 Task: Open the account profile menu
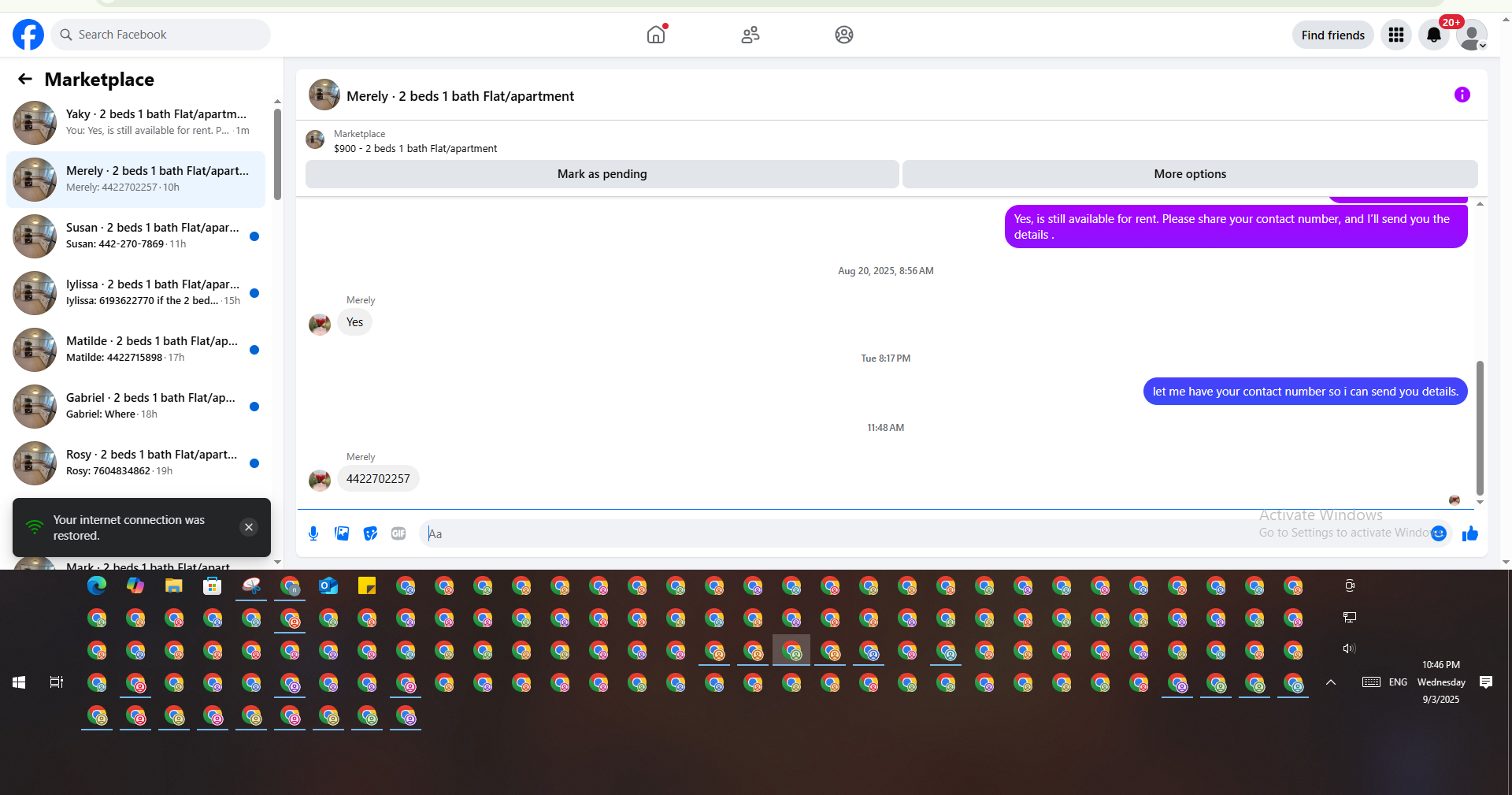pyautogui.click(x=1471, y=35)
